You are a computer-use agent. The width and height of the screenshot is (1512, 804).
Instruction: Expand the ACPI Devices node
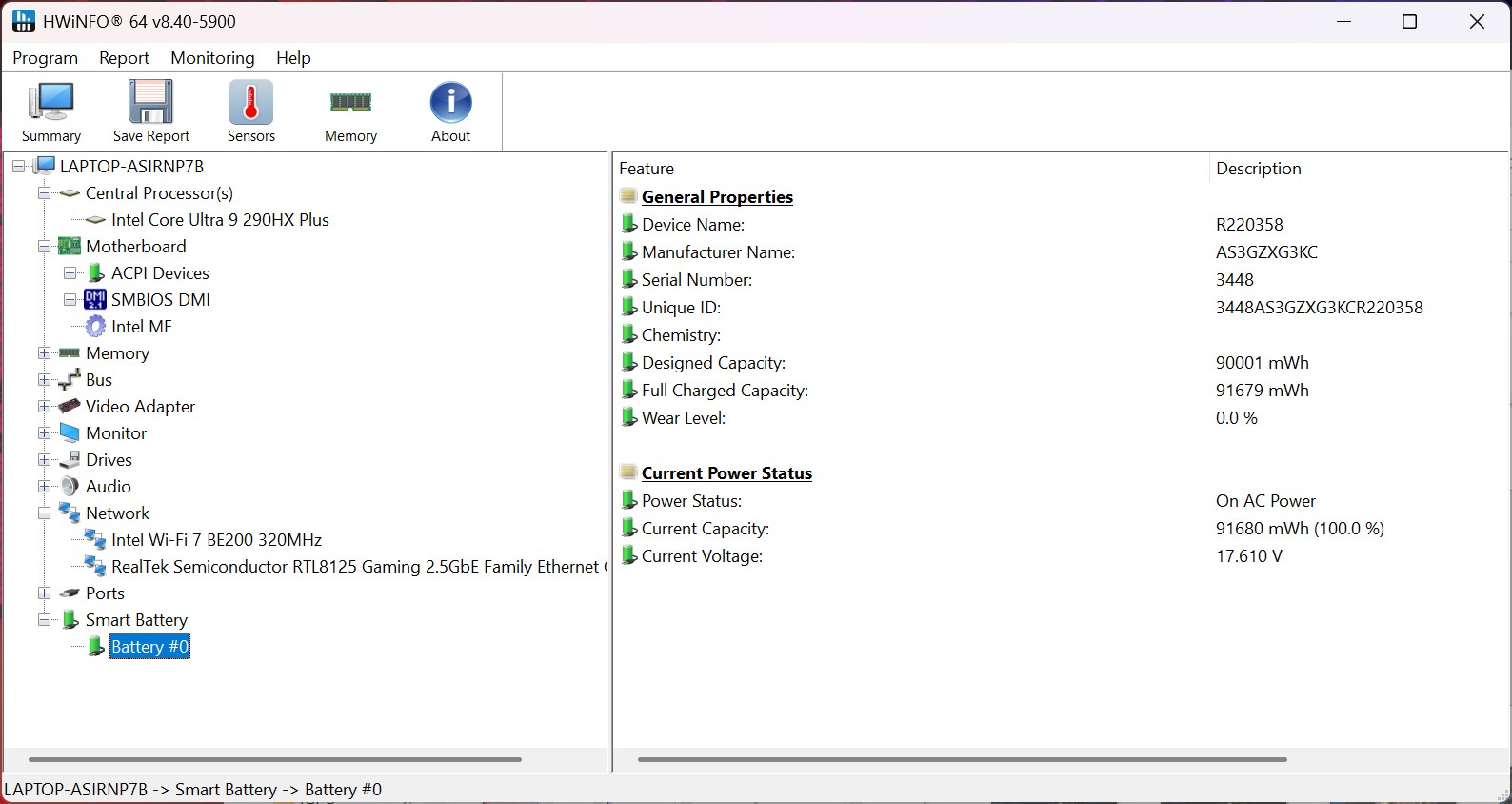(x=70, y=273)
